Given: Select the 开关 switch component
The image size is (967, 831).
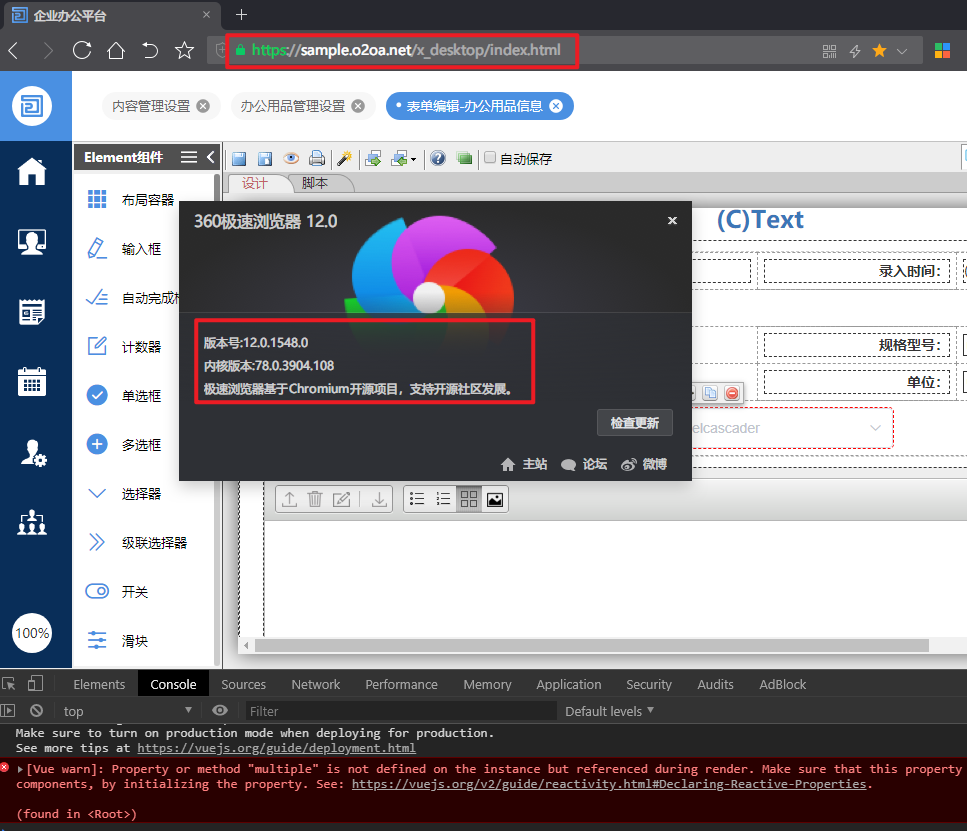Looking at the screenshot, I should (135, 592).
